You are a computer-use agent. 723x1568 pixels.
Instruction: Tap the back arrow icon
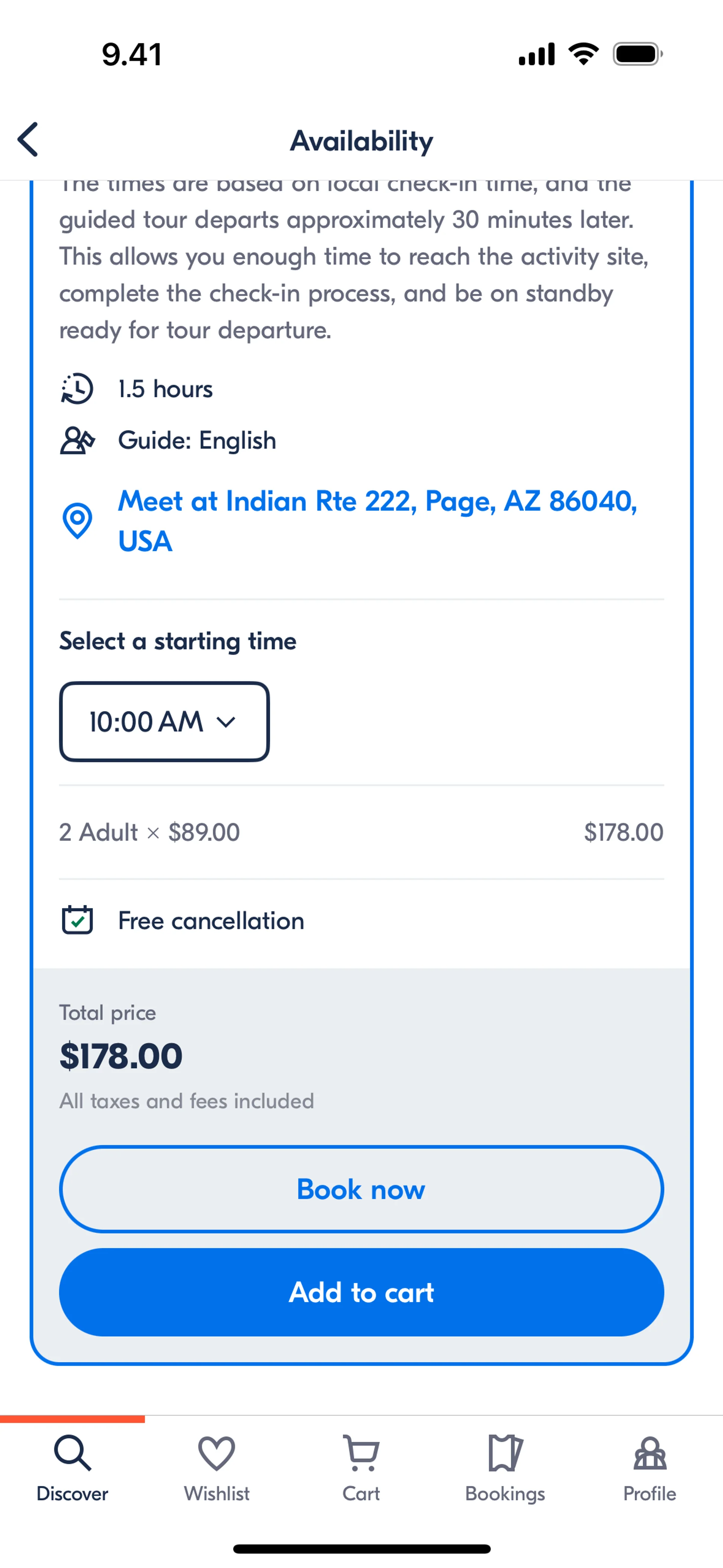[x=28, y=139]
